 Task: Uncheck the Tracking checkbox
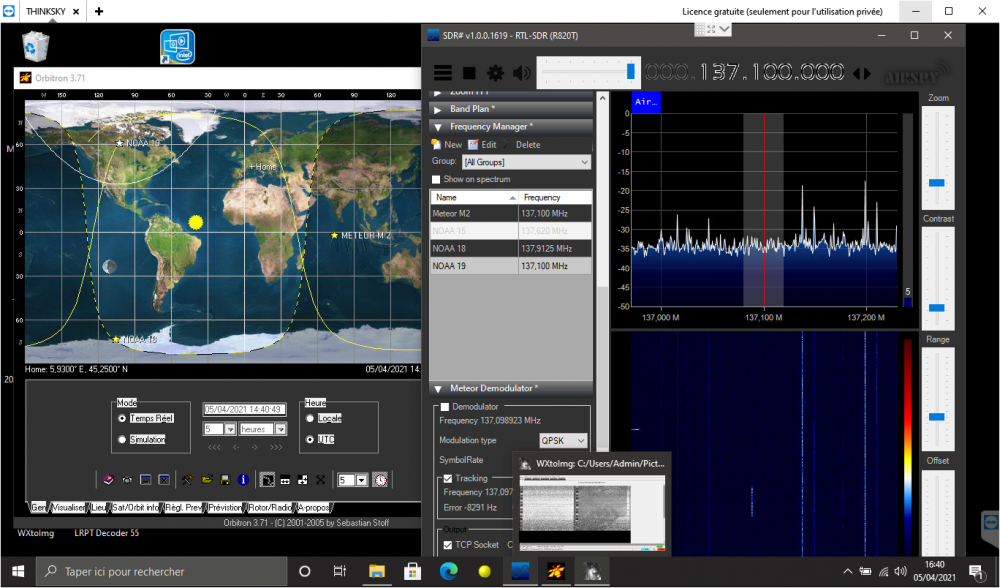coord(448,478)
